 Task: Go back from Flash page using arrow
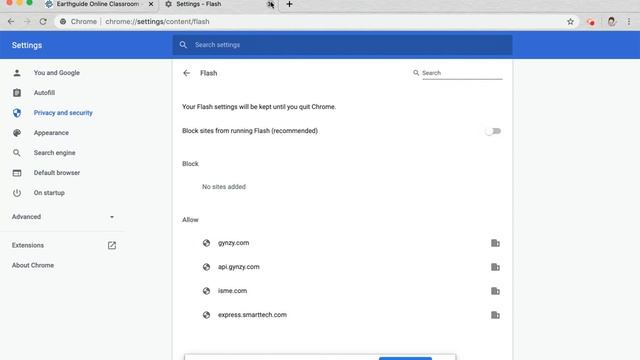(x=187, y=73)
